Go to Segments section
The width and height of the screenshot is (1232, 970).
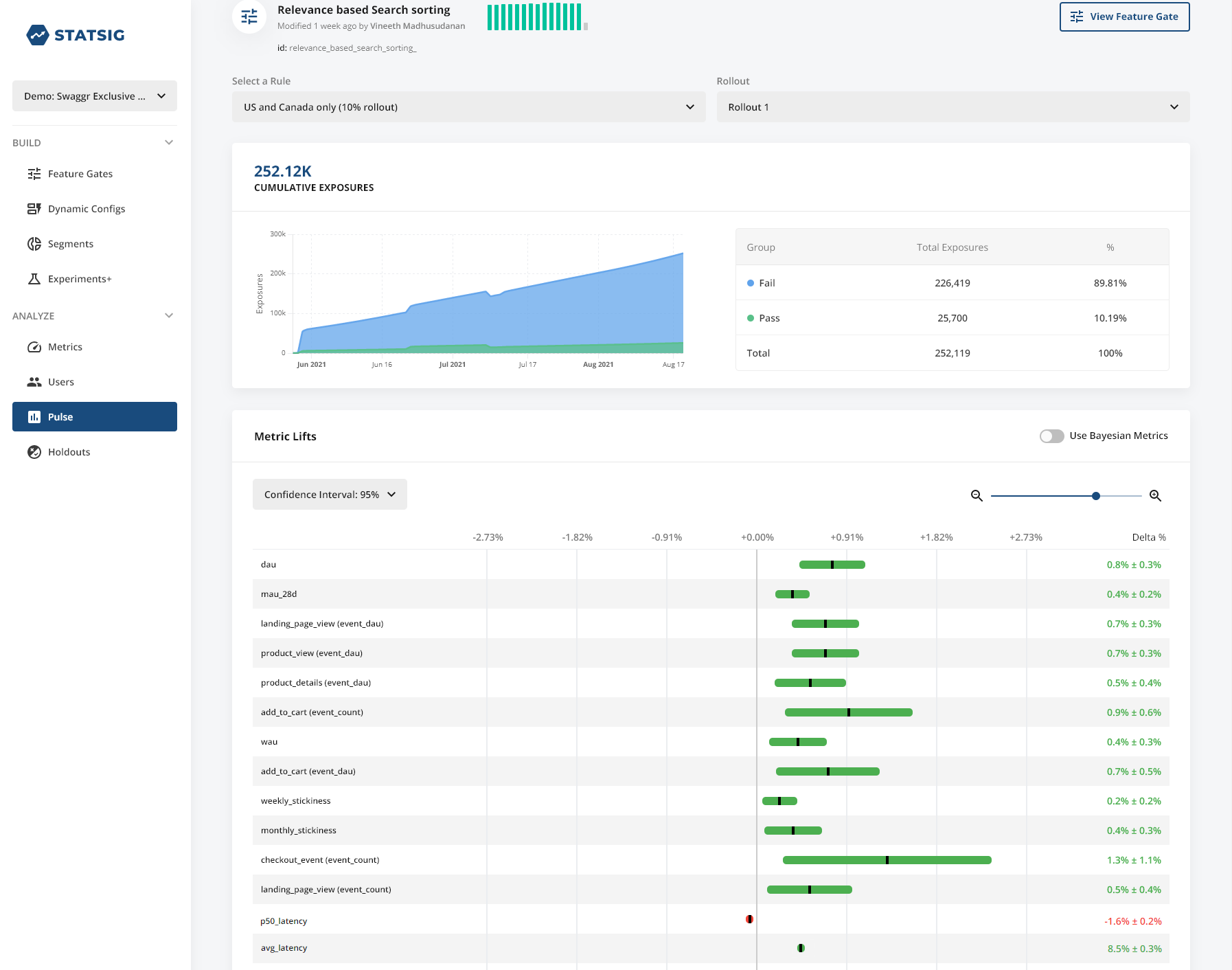70,244
